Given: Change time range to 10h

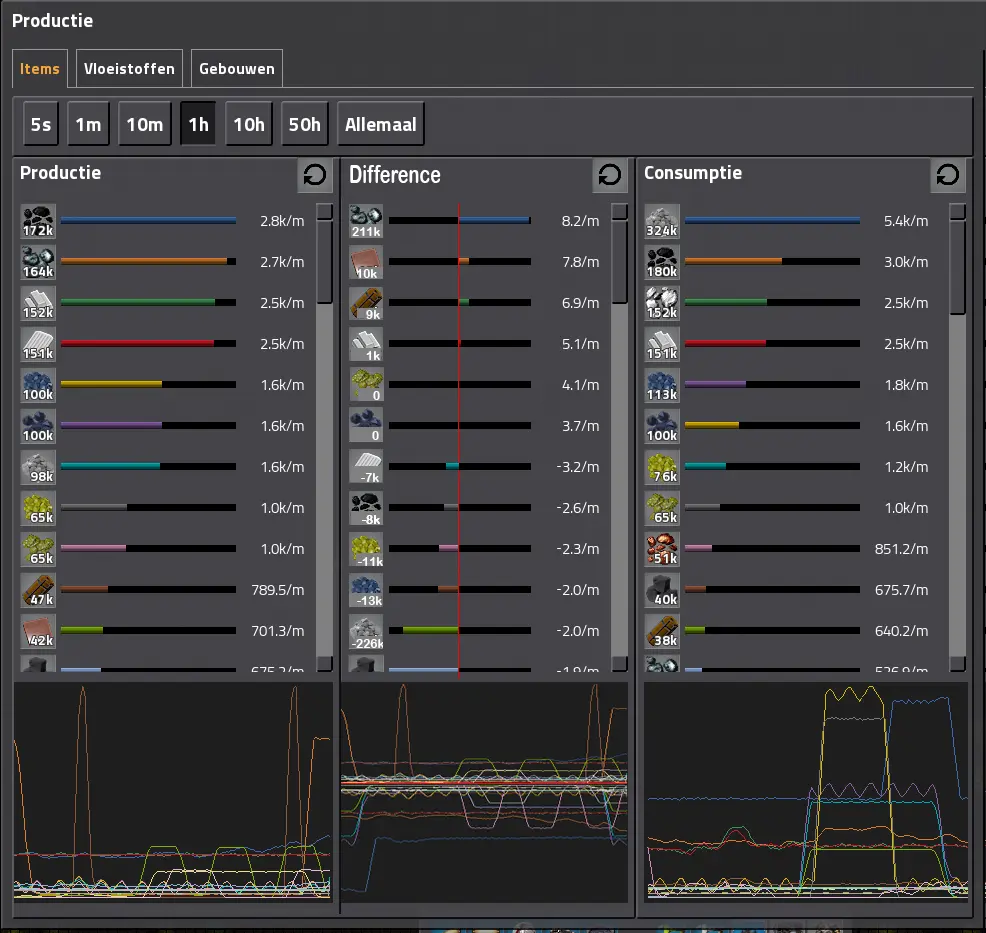Looking at the screenshot, I should (249, 124).
